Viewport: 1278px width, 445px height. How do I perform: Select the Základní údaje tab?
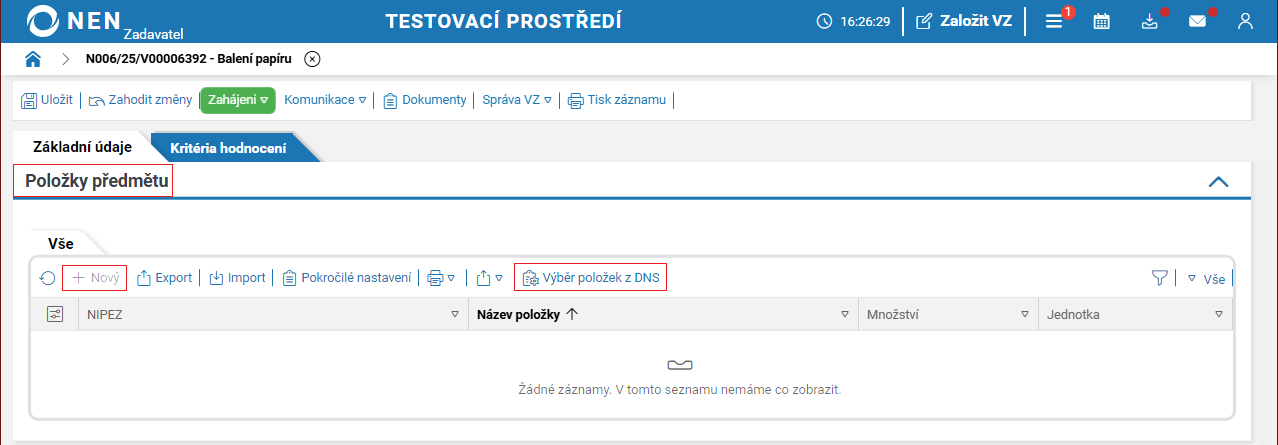point(83,147)
